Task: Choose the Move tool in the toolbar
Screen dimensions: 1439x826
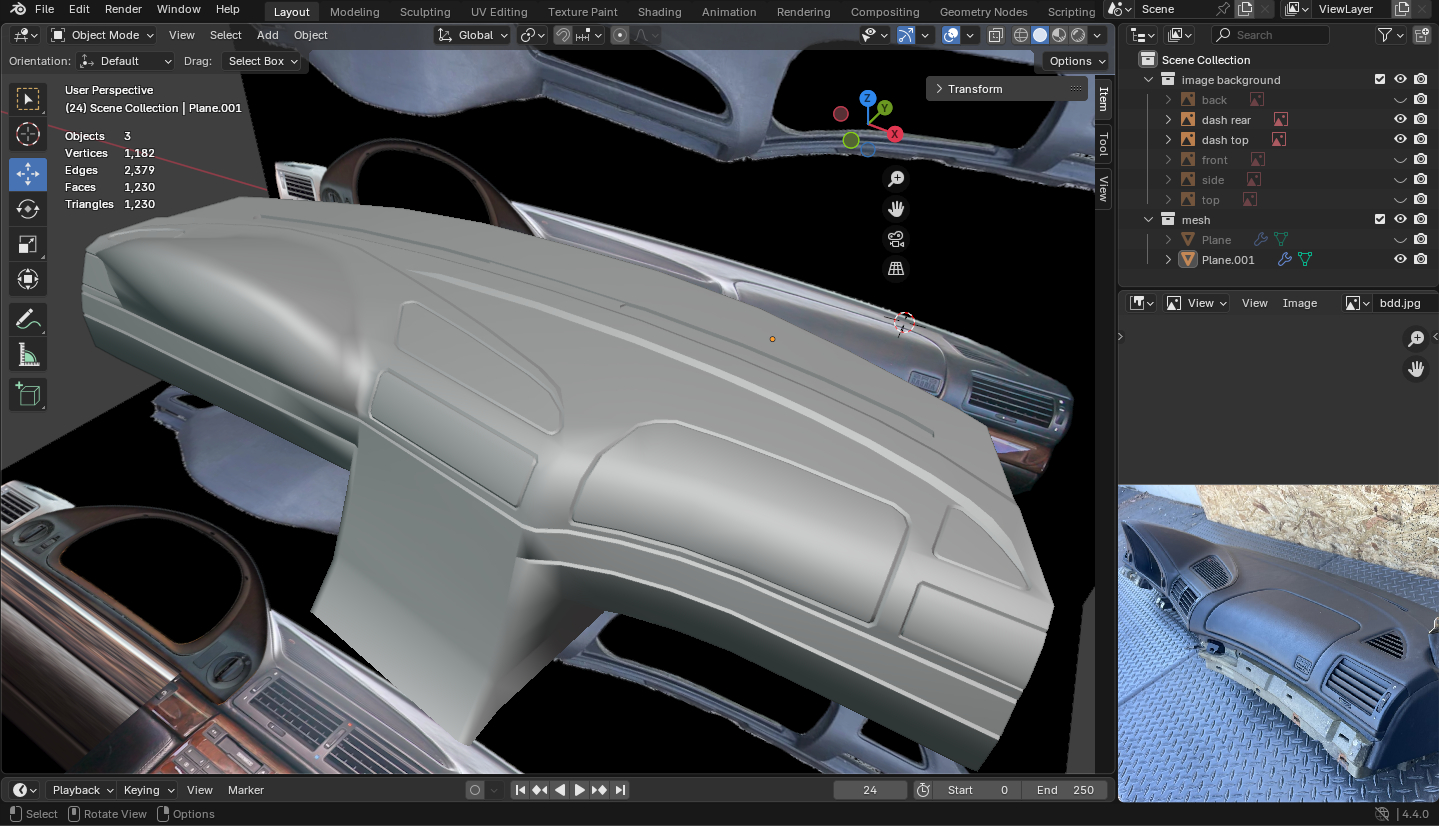Action: tap(28, 174)
